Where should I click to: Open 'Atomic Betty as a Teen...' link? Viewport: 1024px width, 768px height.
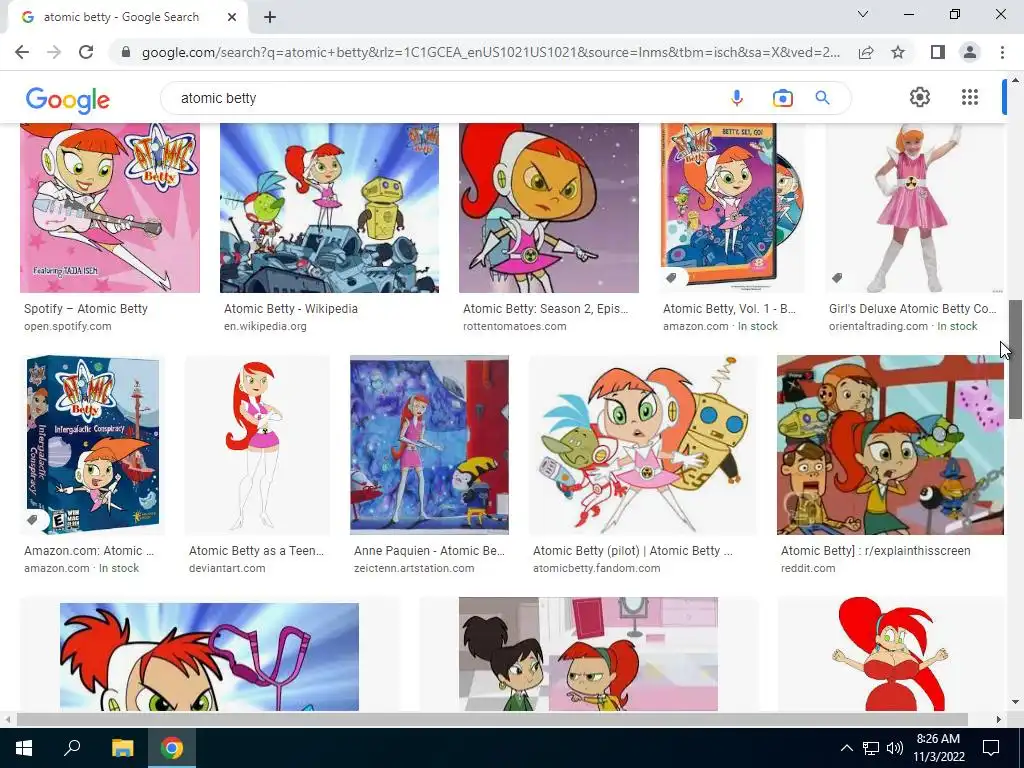(x=256, y=551)
